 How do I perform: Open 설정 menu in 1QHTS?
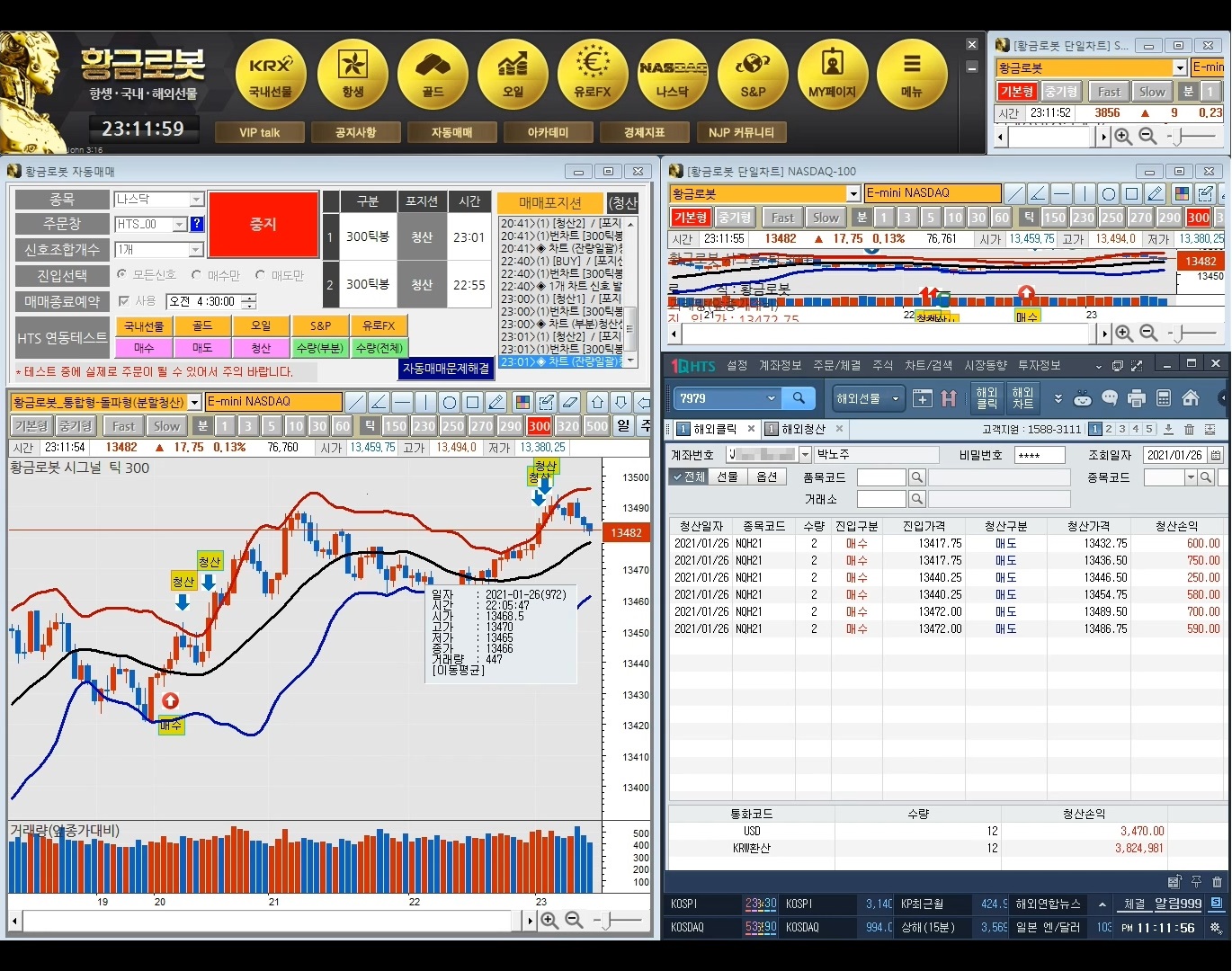point(737,365)
